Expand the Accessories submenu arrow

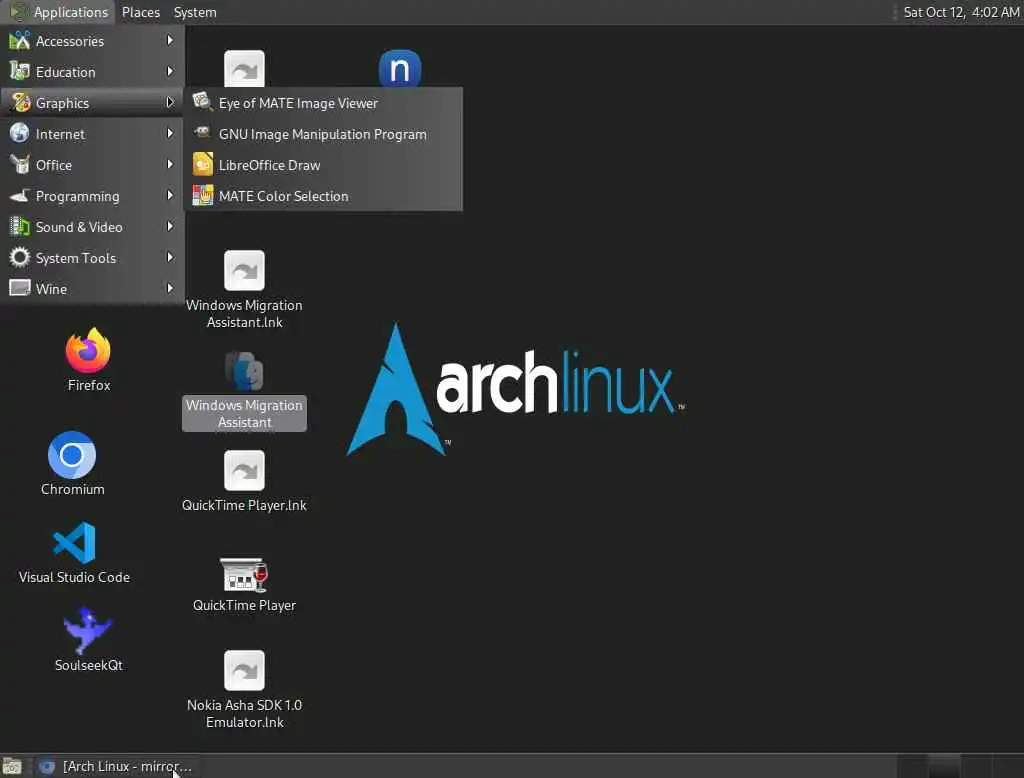170,41
